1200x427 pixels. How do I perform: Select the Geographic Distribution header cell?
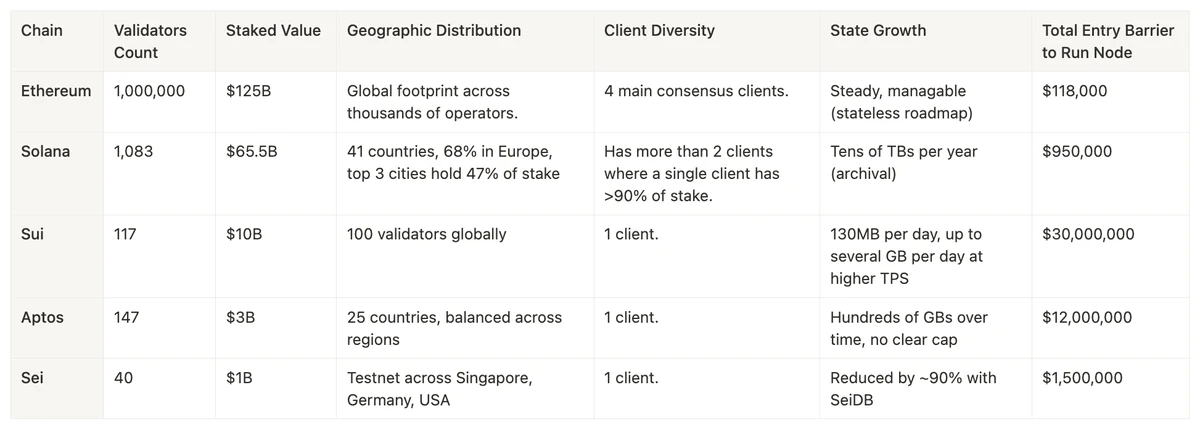point(434,31)
